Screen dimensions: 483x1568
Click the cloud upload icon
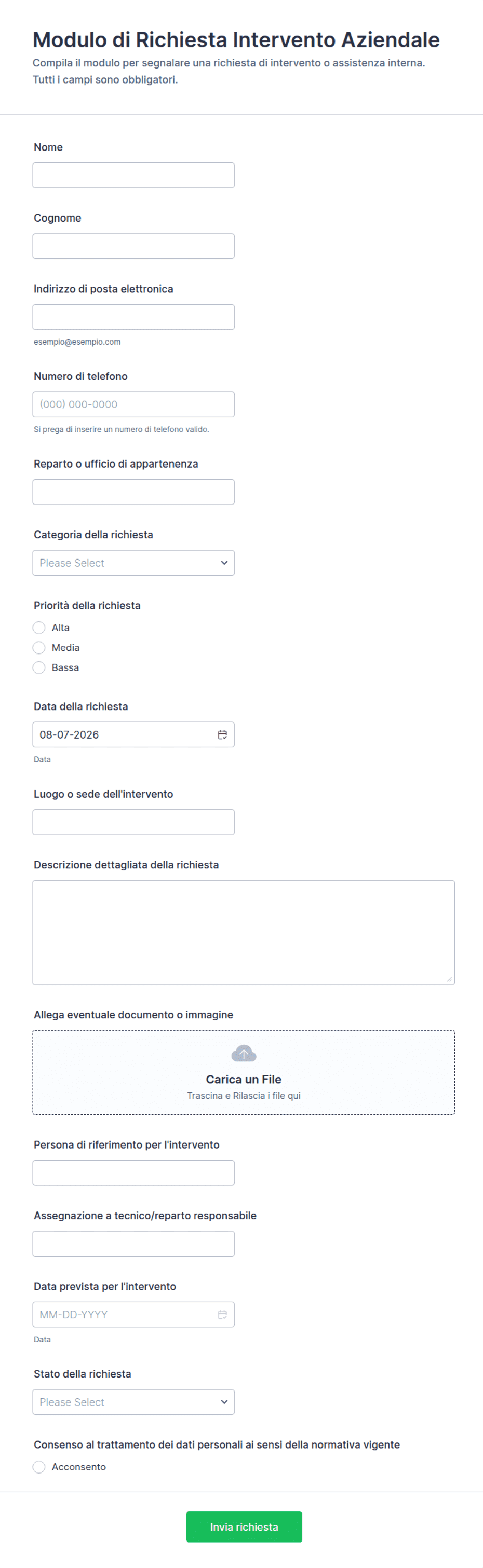244,1053
